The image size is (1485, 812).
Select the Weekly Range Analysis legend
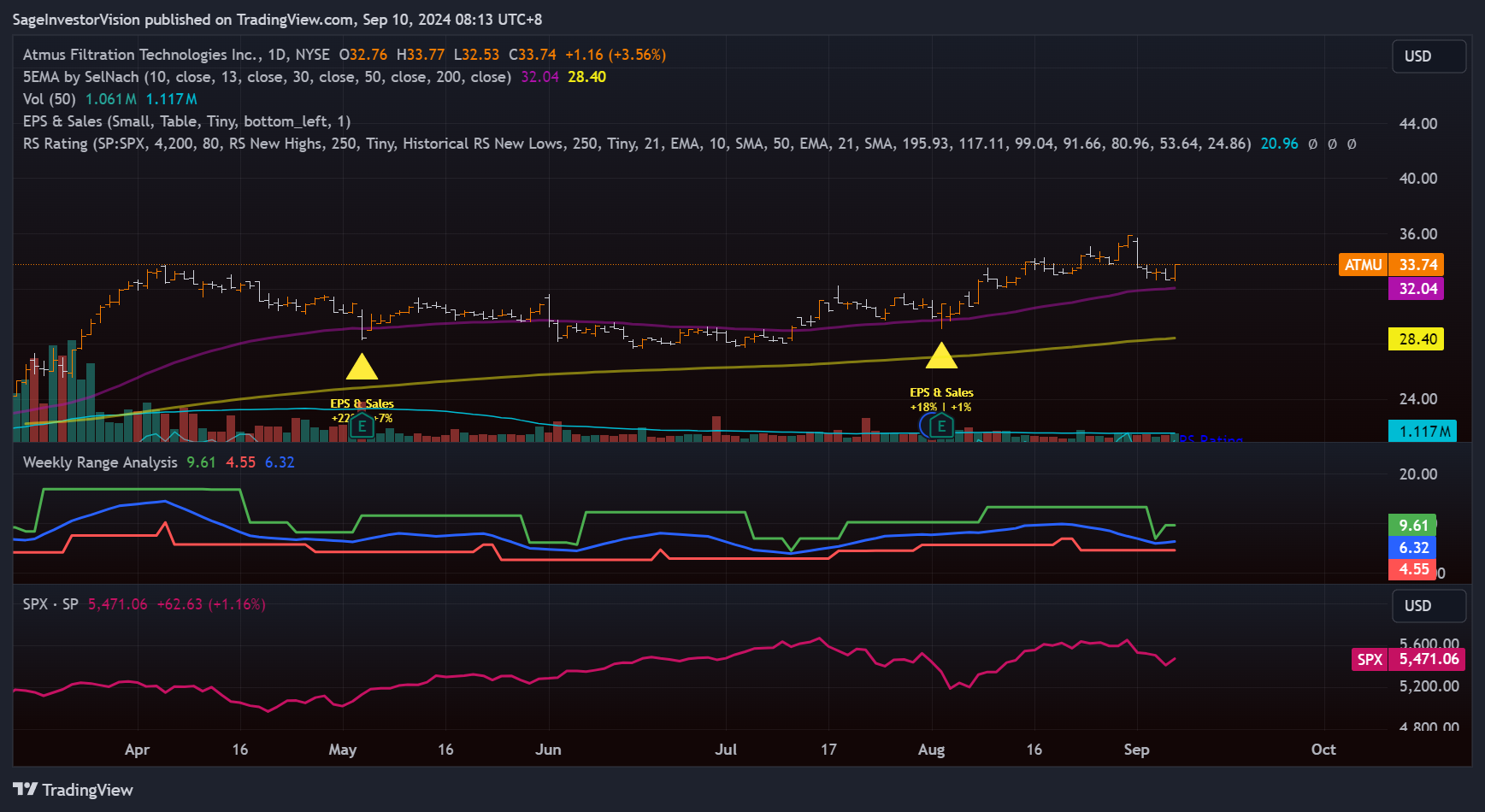pos(100,462)
